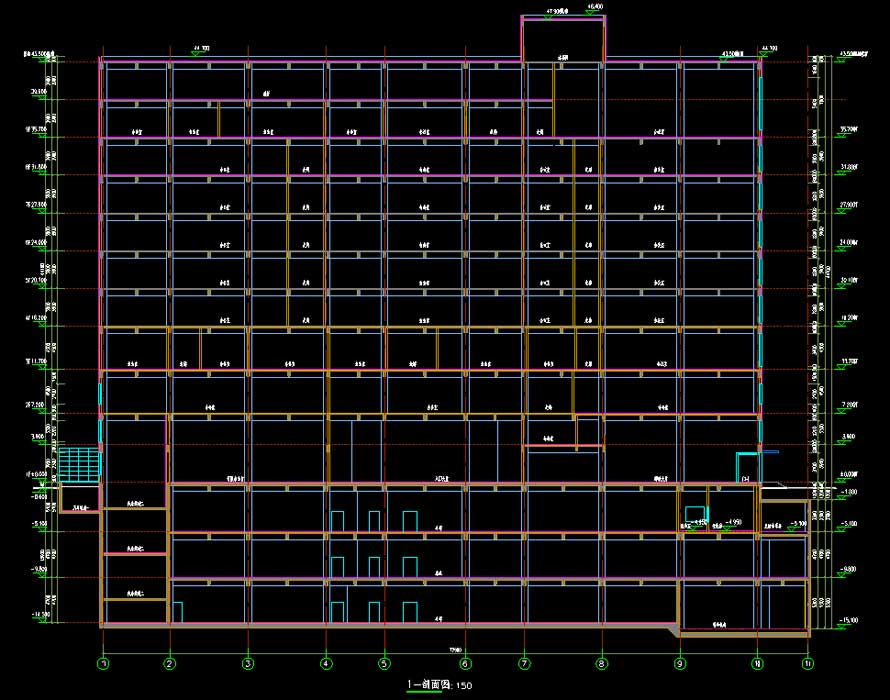
Task: Select grid axis bubble 6
Action: (x=465, y=663)
